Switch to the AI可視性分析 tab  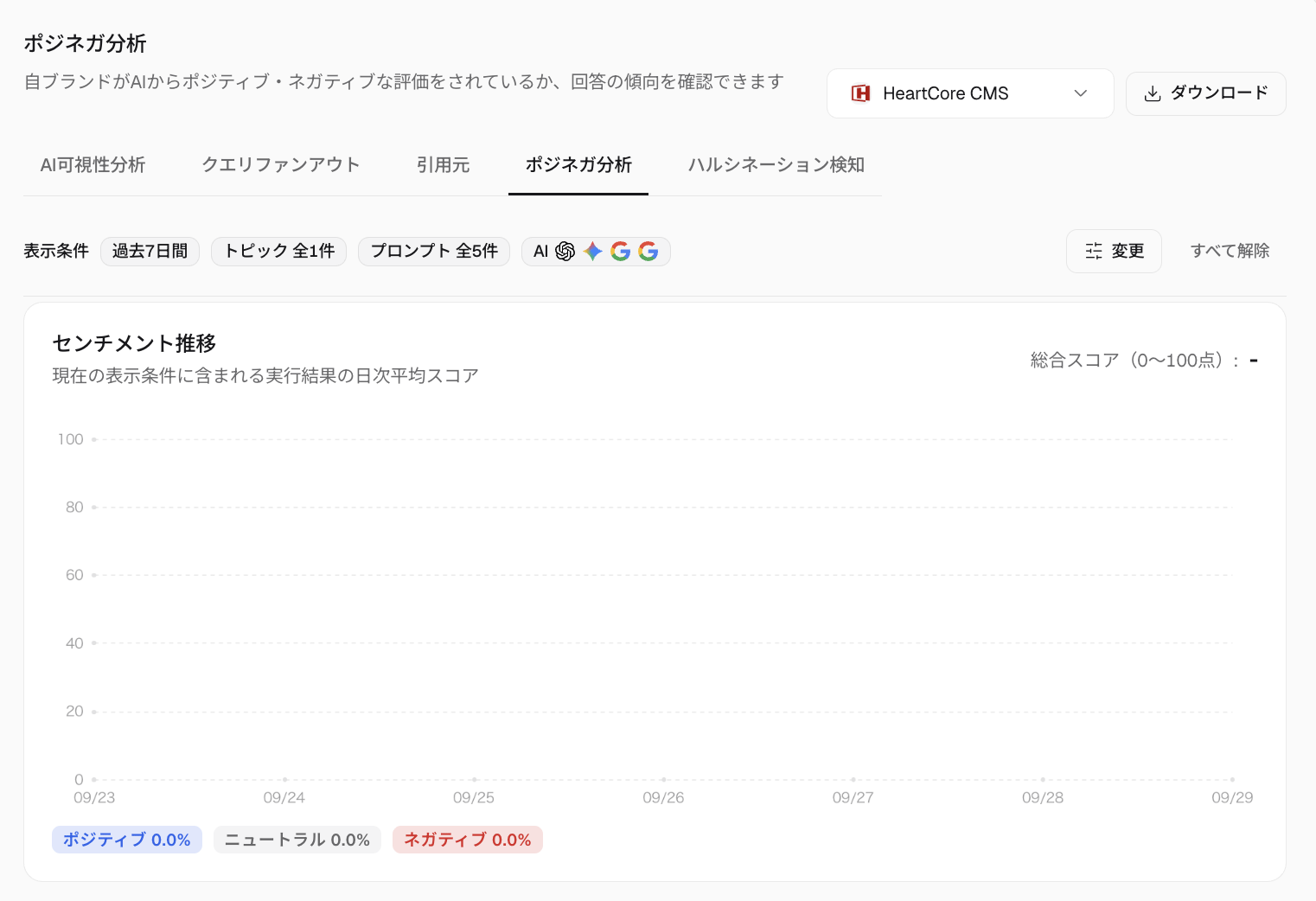tap(93, 164)
